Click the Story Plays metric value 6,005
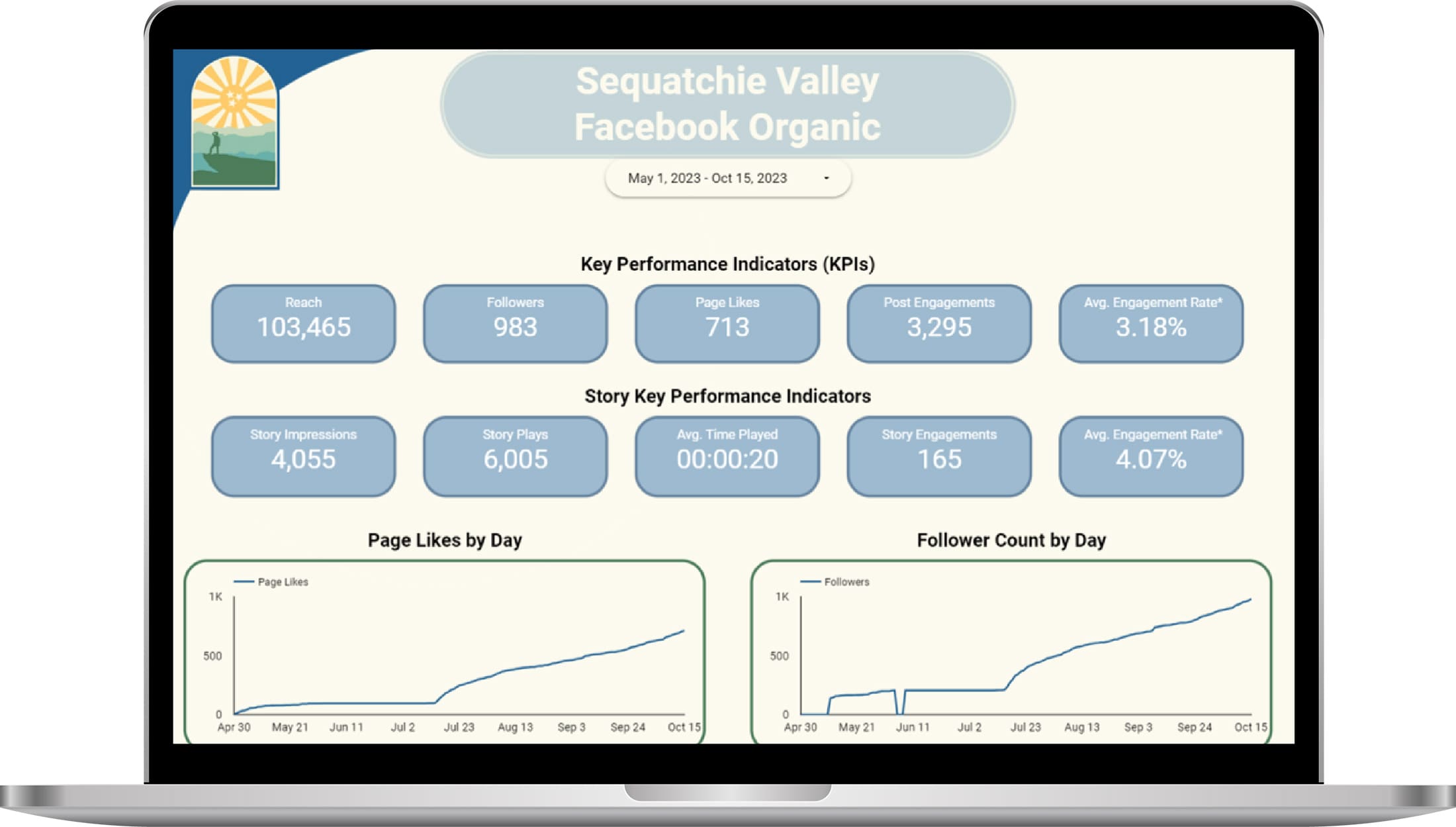Screen dimensions: 1456x827 click(x=517, y=459)
